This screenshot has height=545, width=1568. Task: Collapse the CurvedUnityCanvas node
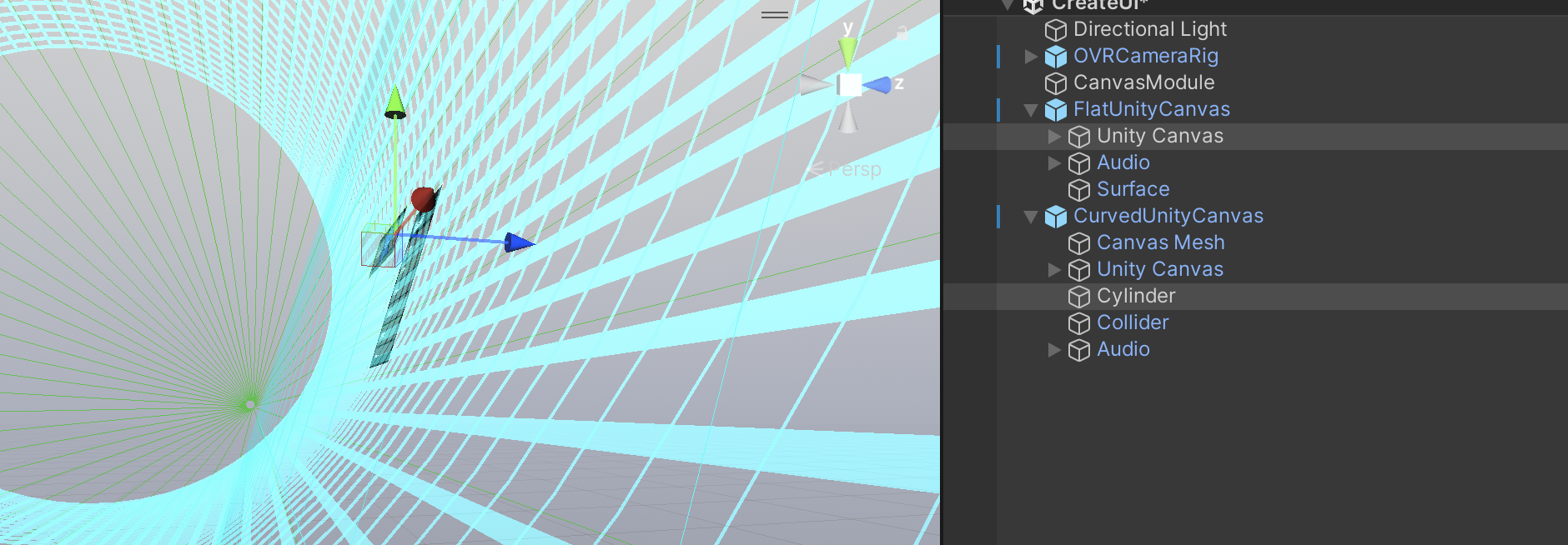(1031, 217)
